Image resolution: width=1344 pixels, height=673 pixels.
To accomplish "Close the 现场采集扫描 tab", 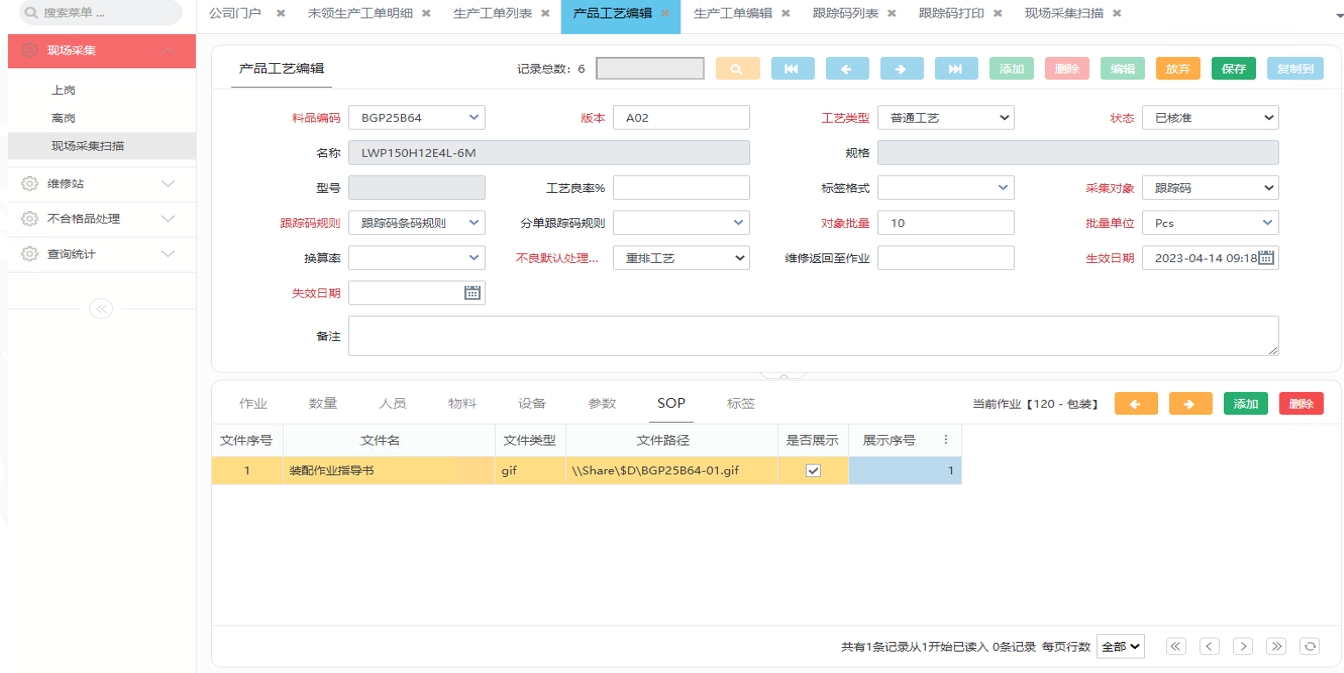I will coord(1116,14).
